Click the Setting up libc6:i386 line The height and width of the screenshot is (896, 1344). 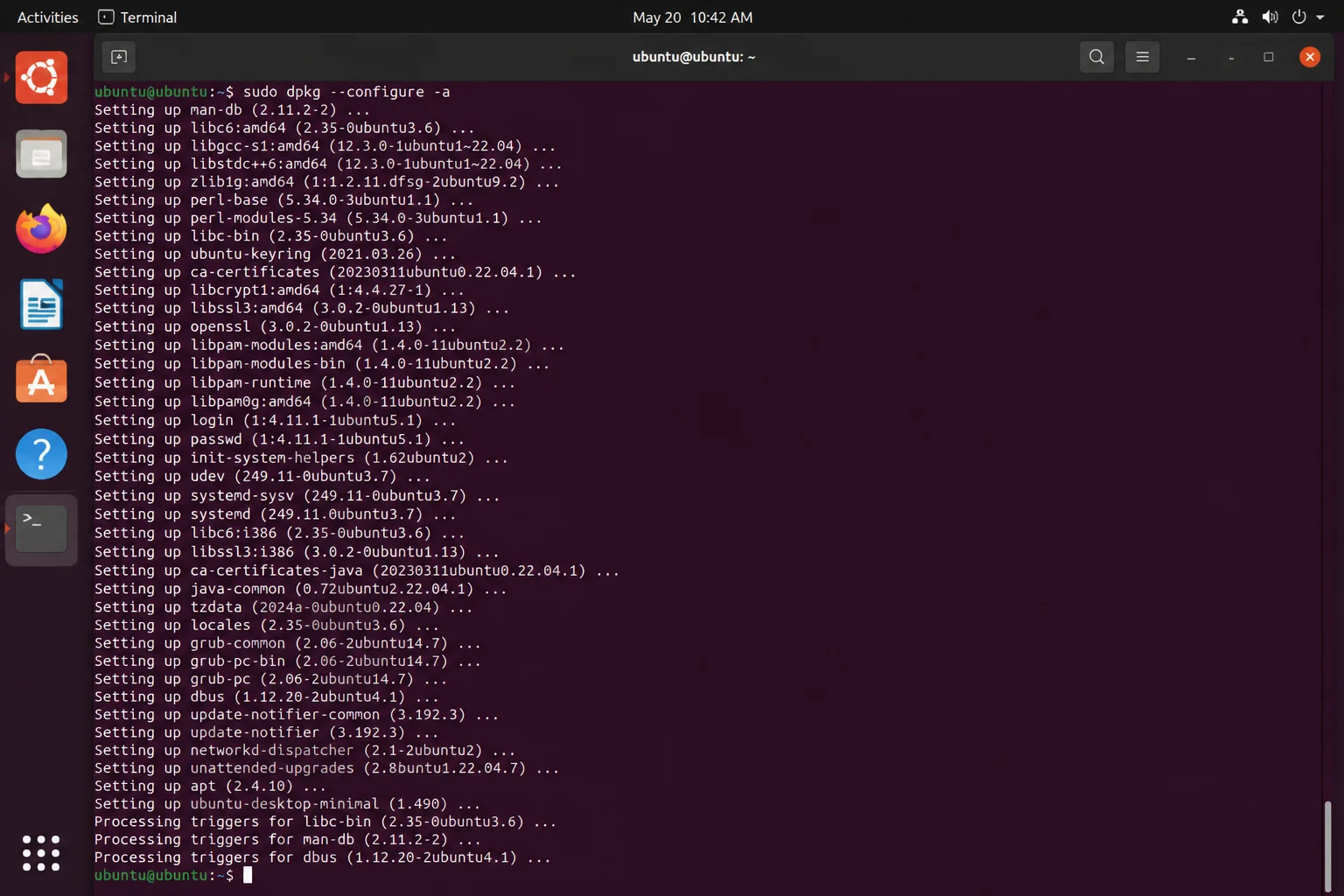click(279, 533)
